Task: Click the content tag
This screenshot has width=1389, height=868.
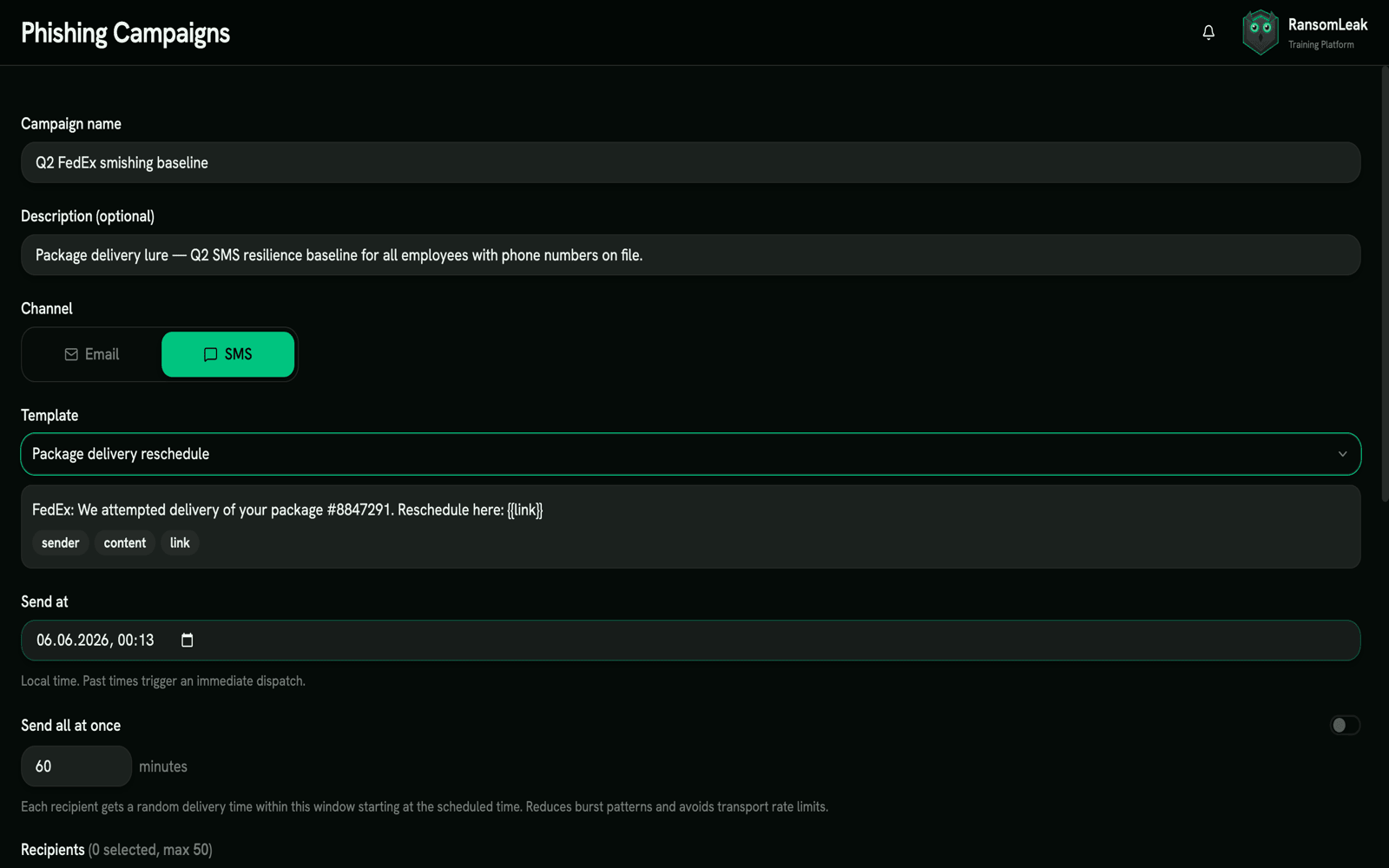Action: point(125,542)
